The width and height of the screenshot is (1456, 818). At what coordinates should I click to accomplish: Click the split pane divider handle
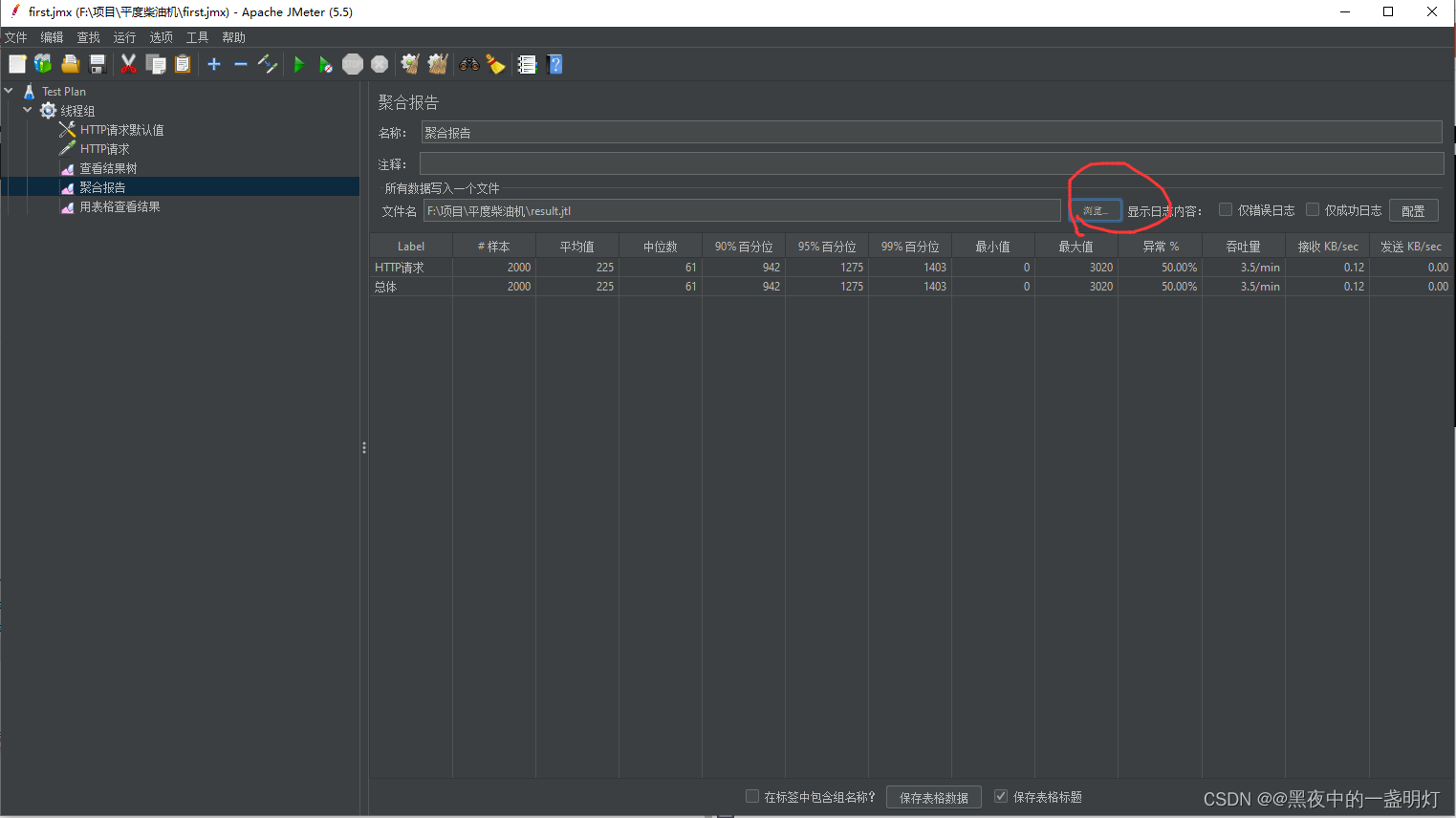point(364,447)
